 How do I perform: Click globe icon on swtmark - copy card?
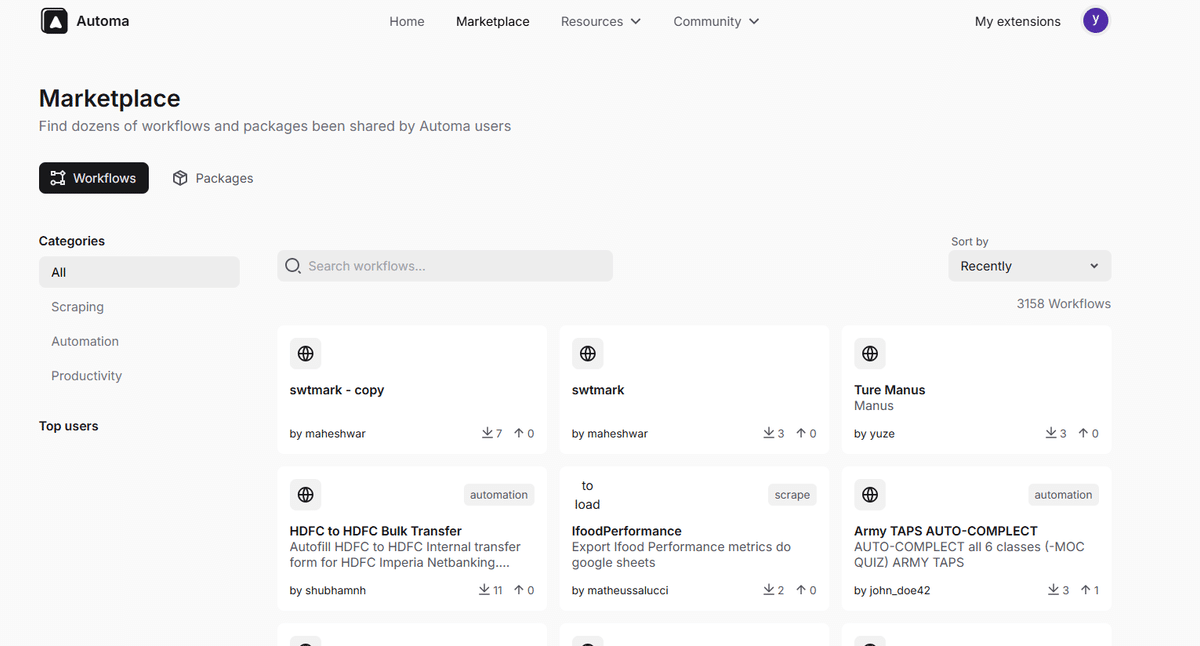pos(306,354)
